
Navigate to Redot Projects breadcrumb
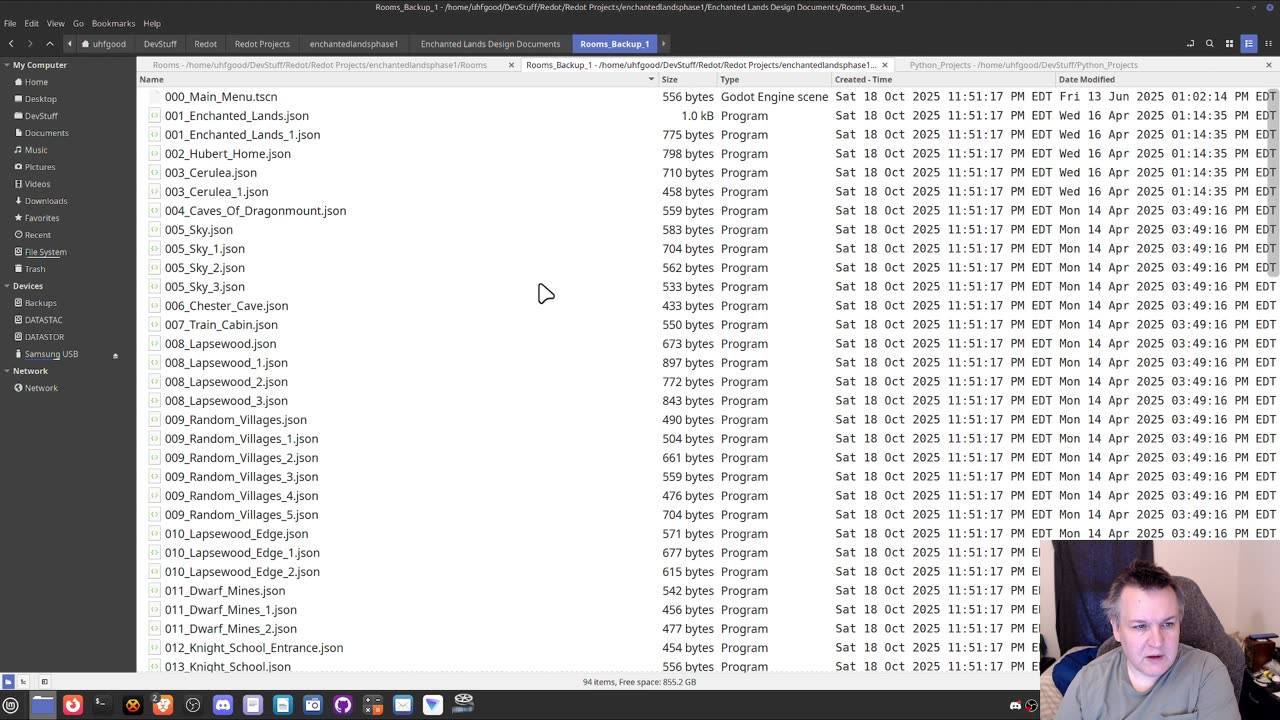pos(262,44)
